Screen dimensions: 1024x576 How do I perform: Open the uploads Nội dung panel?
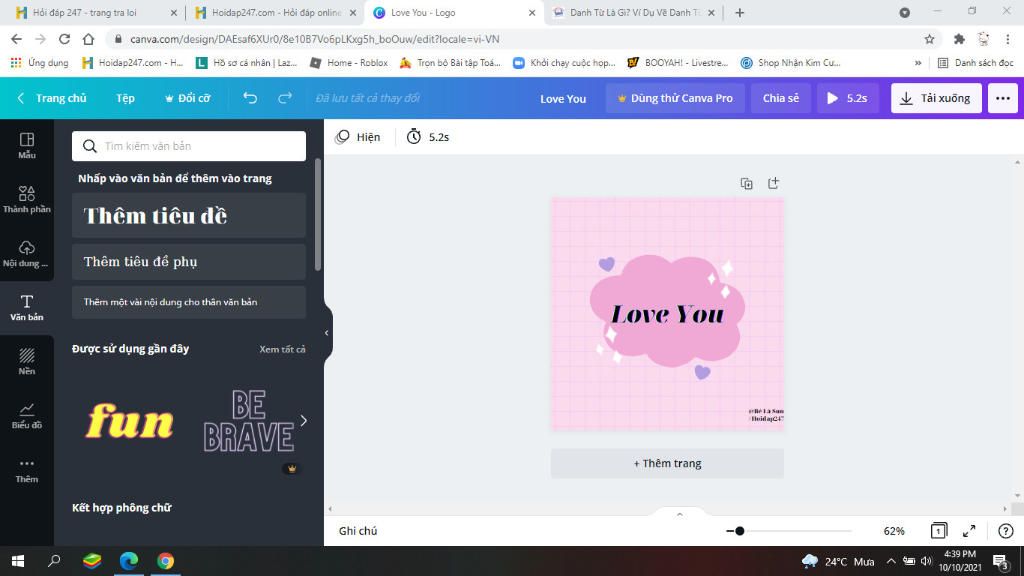[x=27, y=253]
